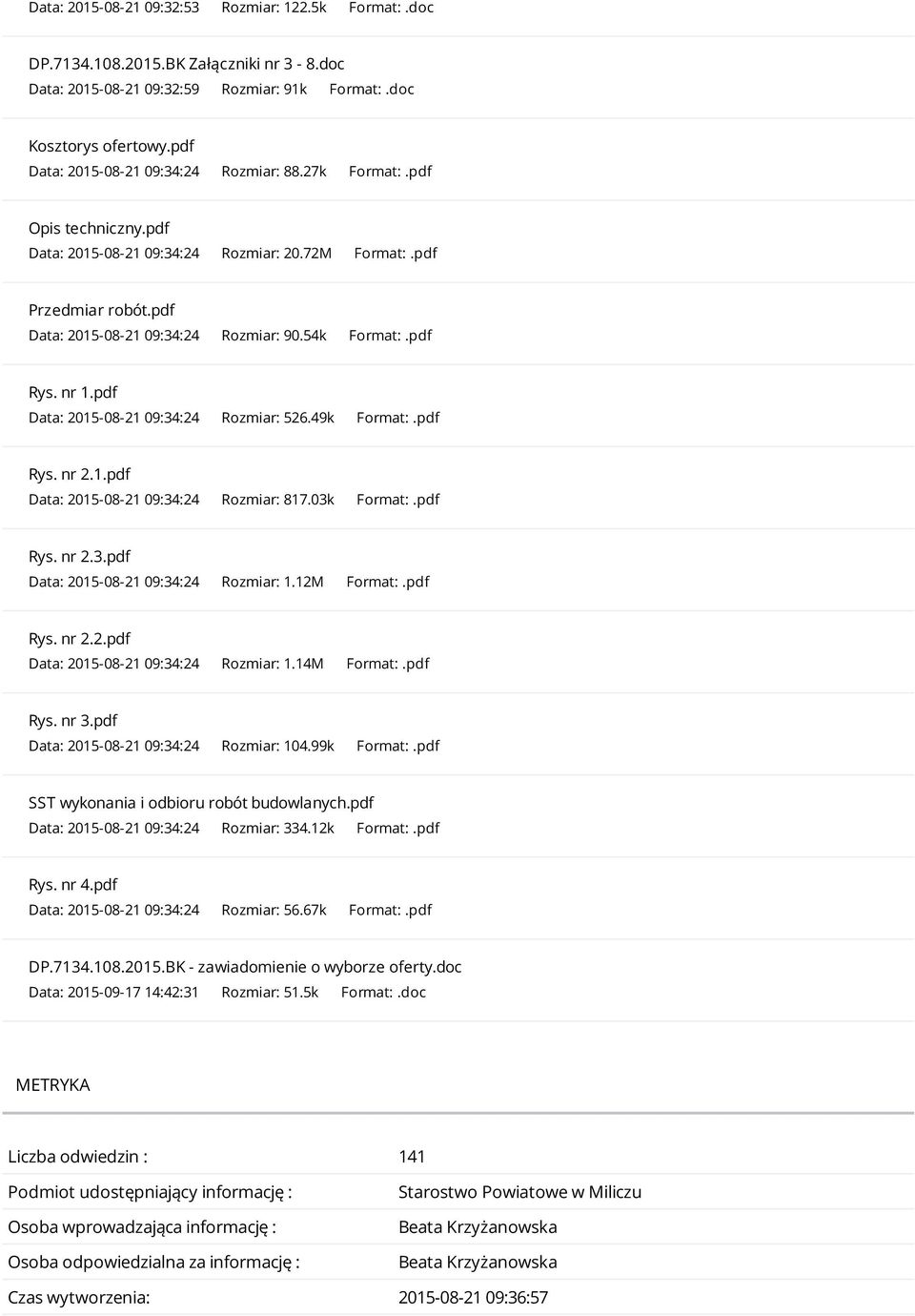The height and width of the screenshot is (1316, 915).
Task: Select the Liczba odwiedzin value 141
Action: pyautogui.click(x=412, y=1157)
